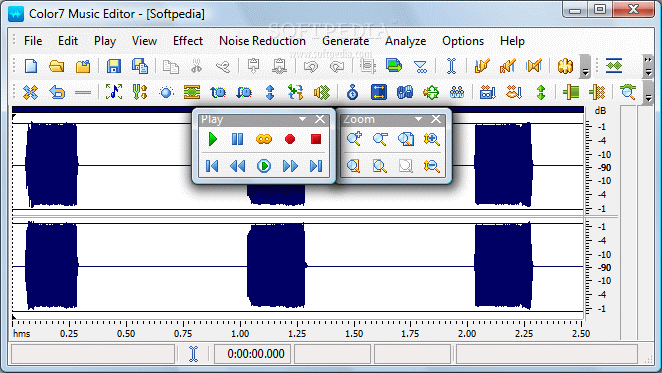This screenshot has width=662, height=373.
Task: Click the I-beam icon in status bar
Action: [193, 354]
